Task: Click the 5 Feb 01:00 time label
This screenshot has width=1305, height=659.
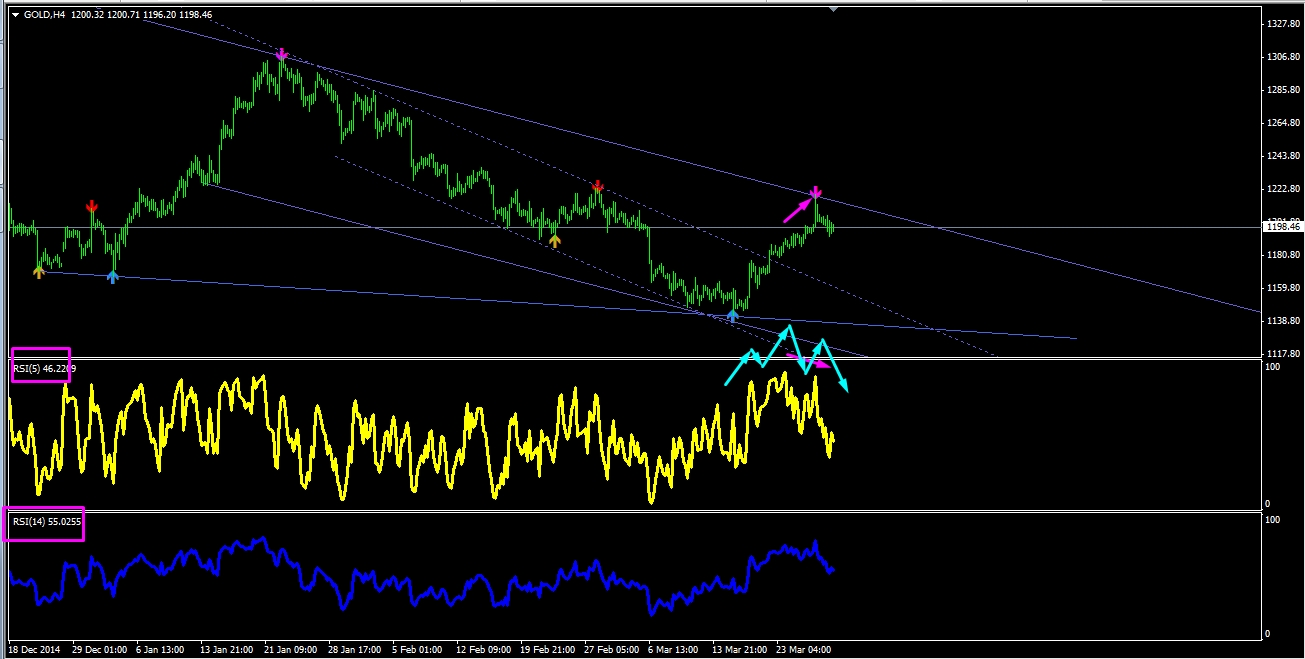Action: tap(418, 649)
